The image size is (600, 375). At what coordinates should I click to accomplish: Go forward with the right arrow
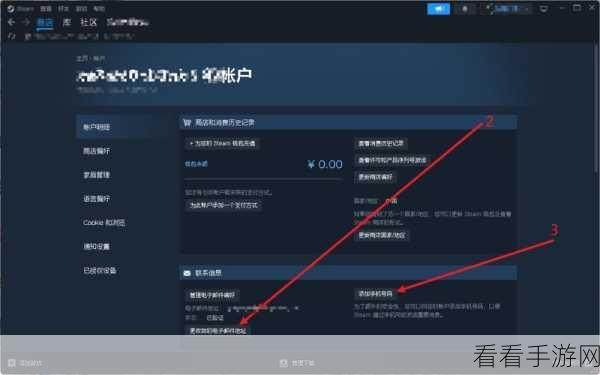[x=26, y=22]
